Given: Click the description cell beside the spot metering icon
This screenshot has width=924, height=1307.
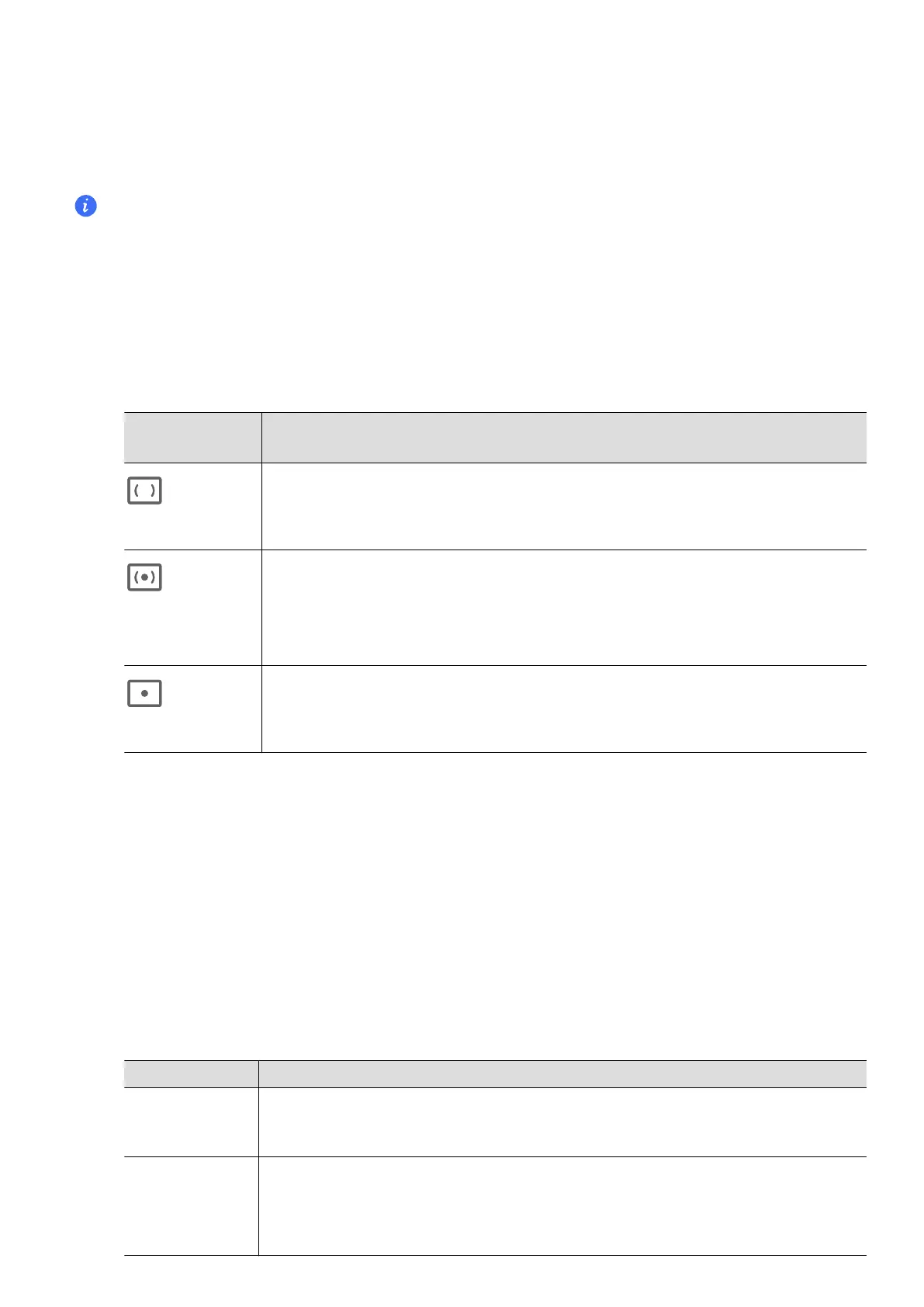Looking at the screenshot, I should click(563, 708).
